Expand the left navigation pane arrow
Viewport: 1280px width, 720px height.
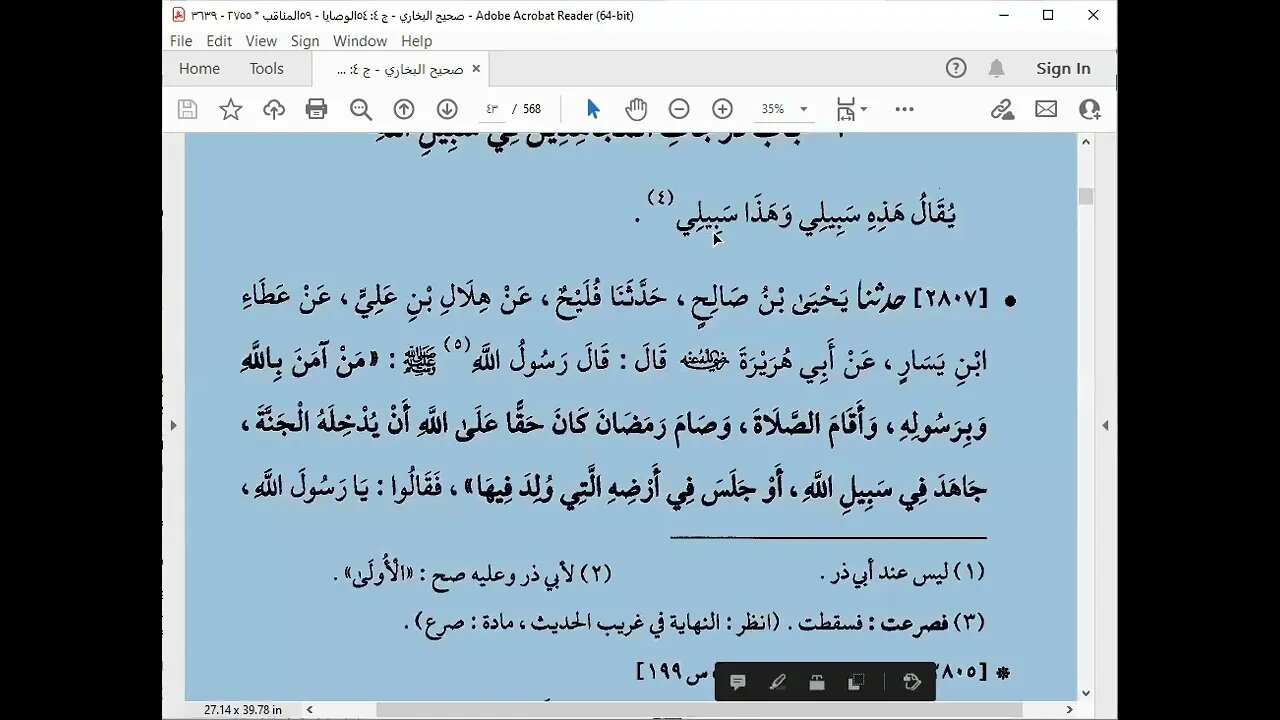(174, 425)
